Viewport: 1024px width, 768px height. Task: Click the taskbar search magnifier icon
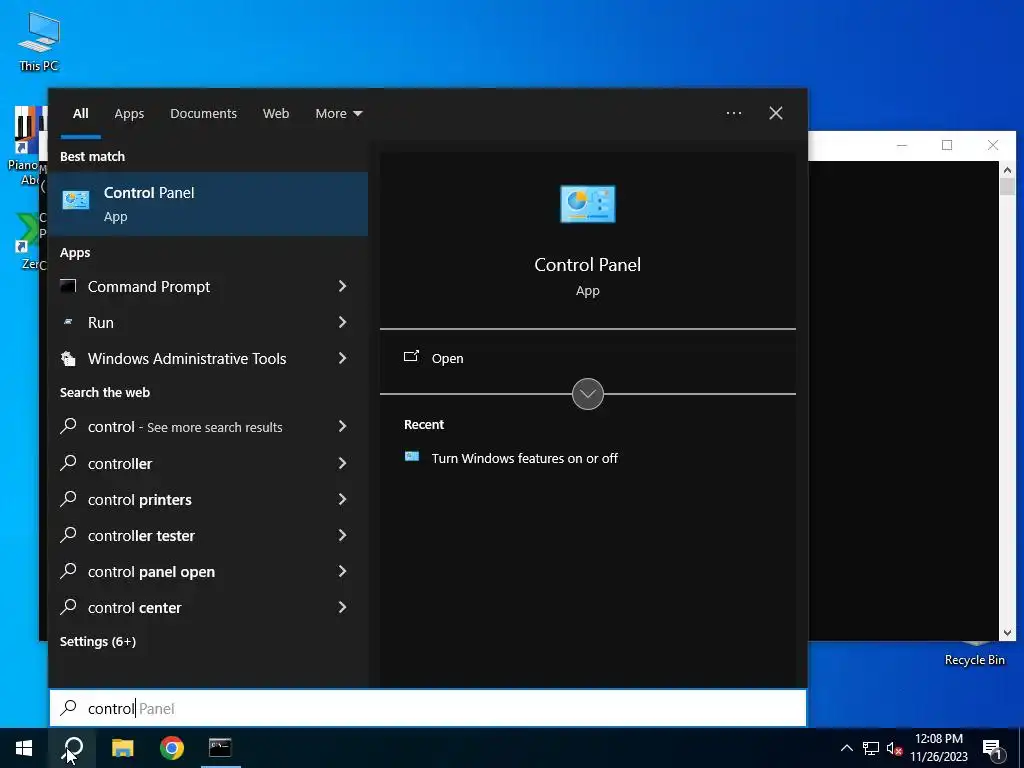tap(72, 748)
